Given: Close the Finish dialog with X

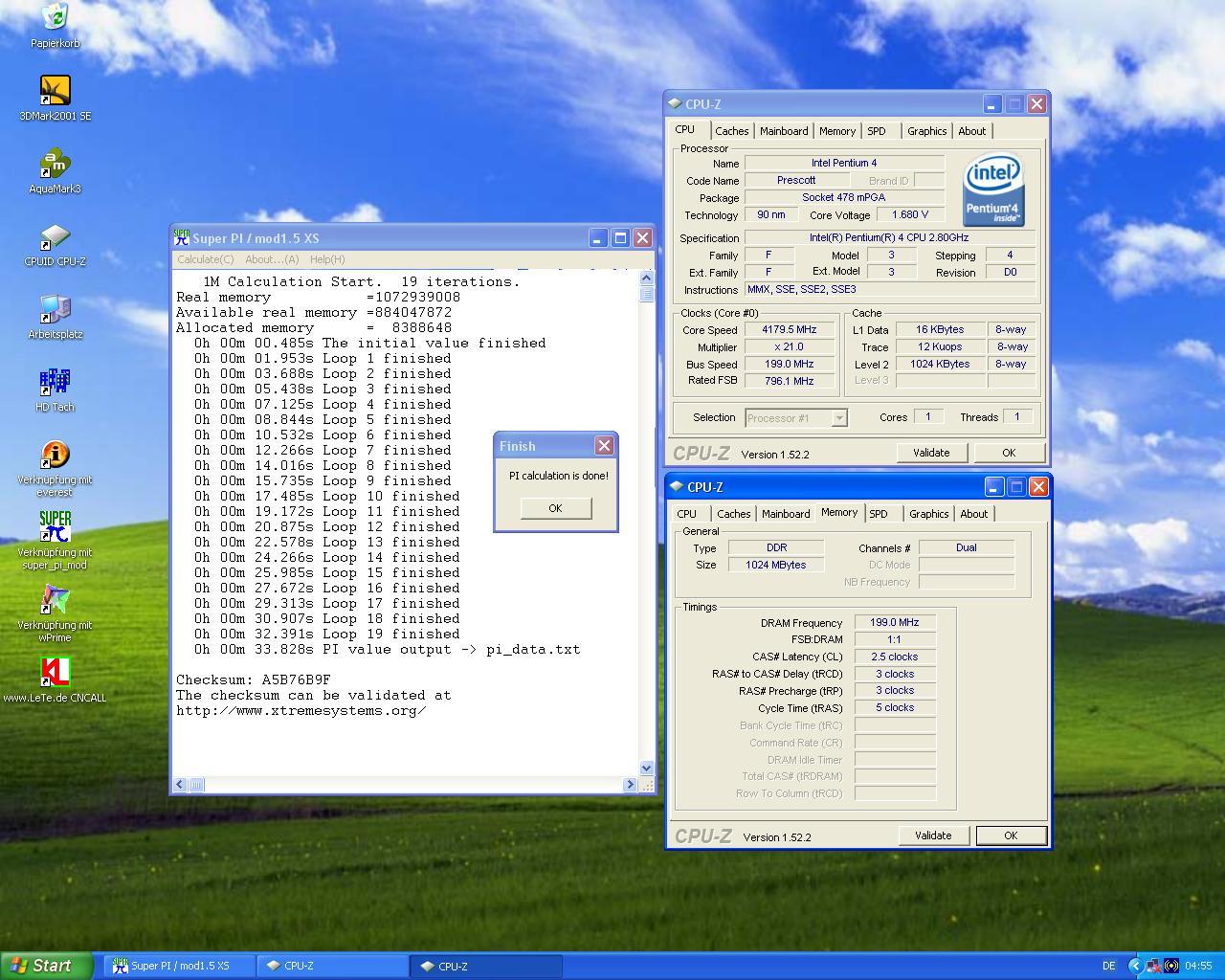Looking at the screenshot, I should click(604, 446).
